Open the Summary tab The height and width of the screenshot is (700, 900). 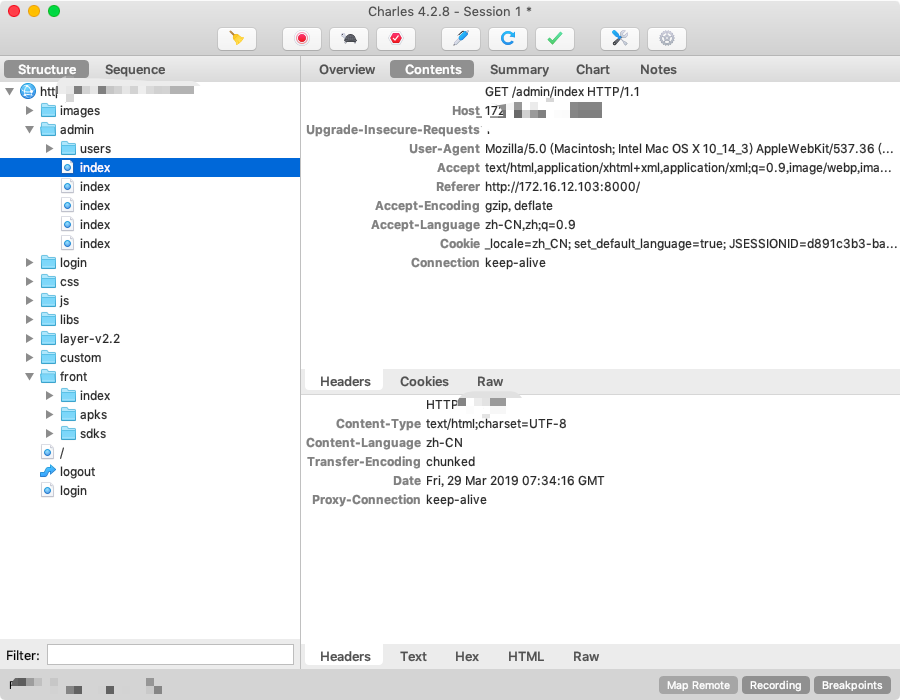click(519, 69)
